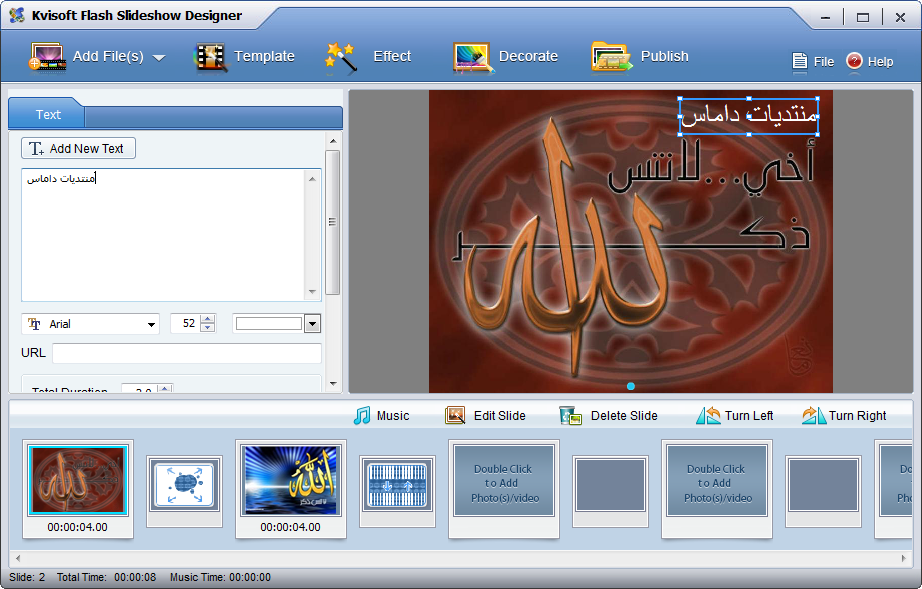Click the transition icon after second slide
Viewport: 922px width, 589px height.
(x=397, y=485)
